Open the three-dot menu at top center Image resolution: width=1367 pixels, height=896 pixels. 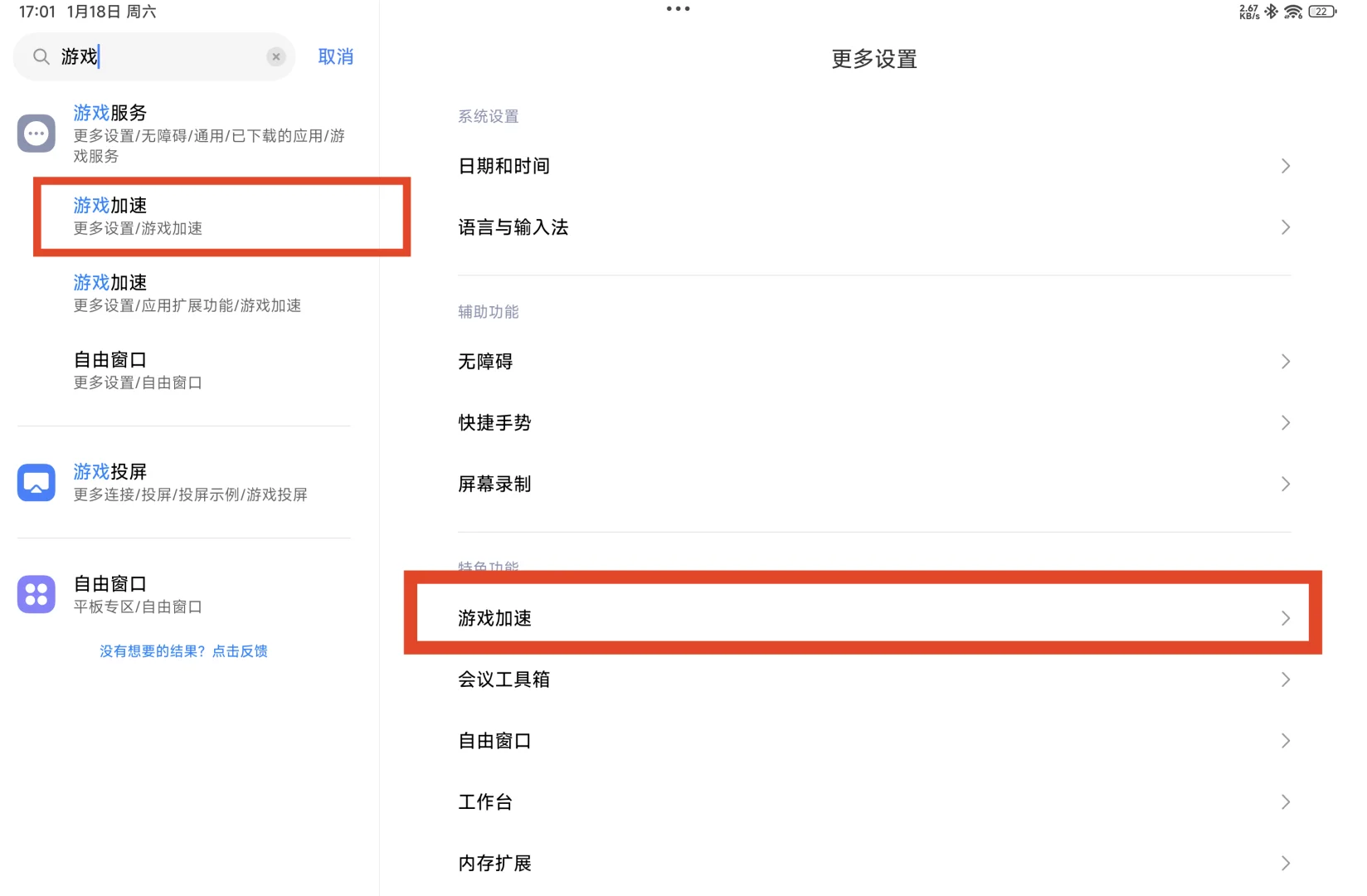click(x=678, y=8)
